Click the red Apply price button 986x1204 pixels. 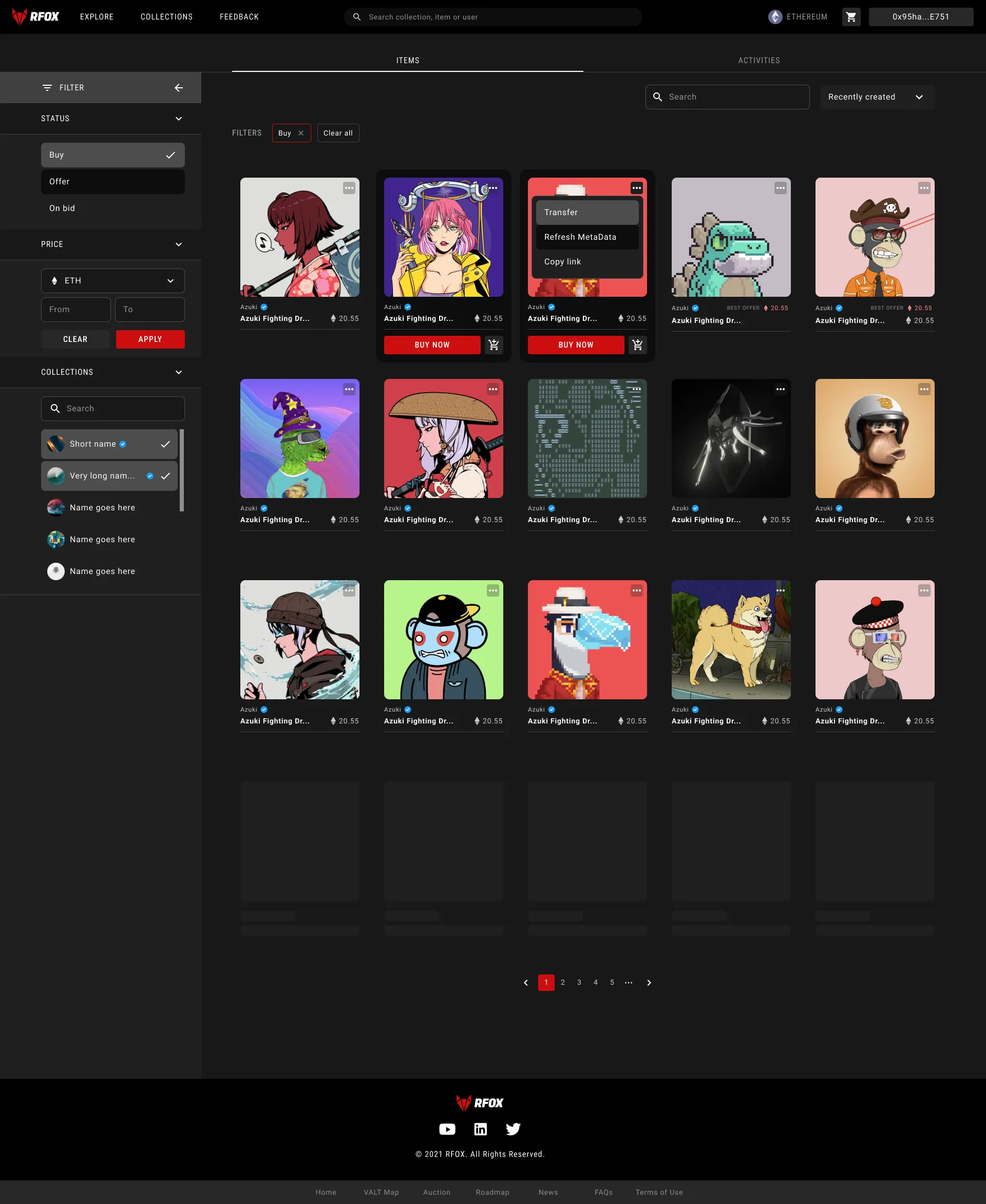click(x=150, y=339)
